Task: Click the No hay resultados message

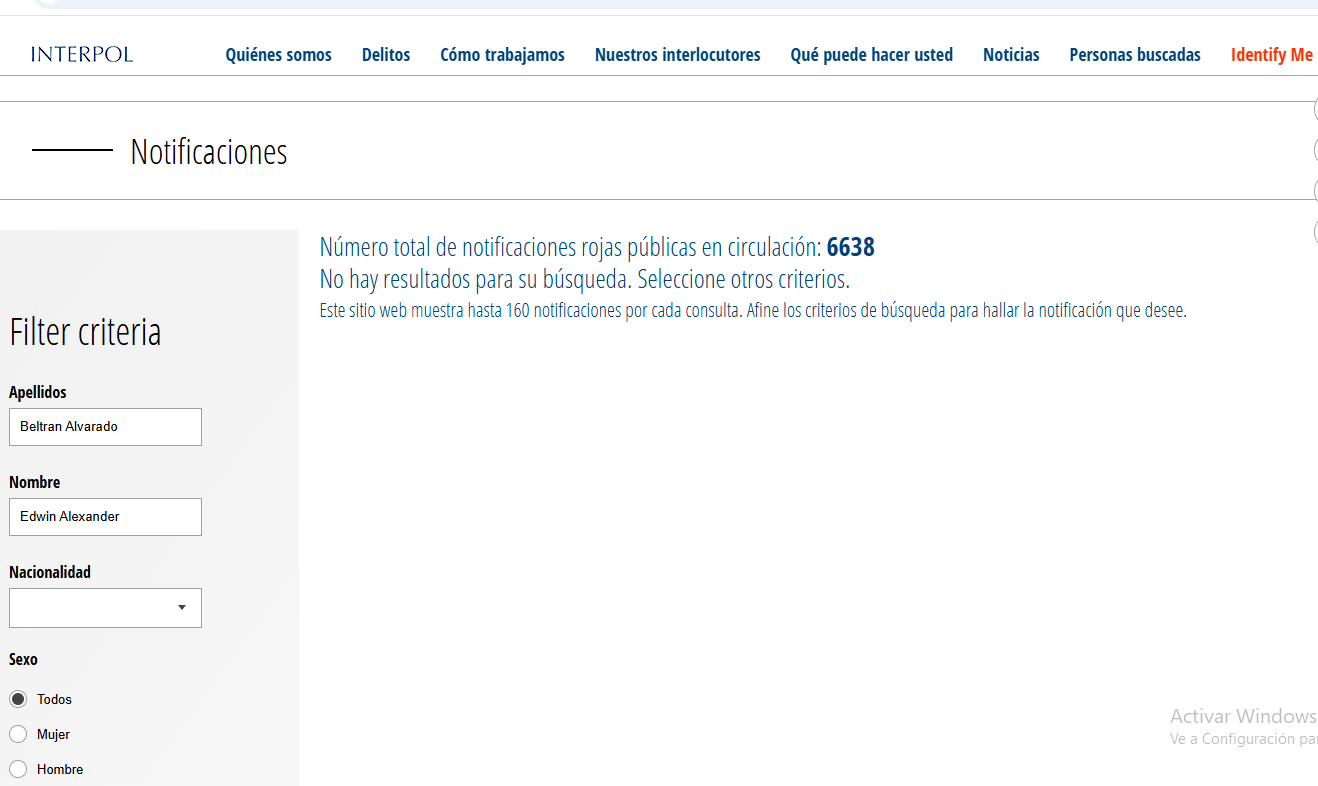Action: click(x=584, y=279)
